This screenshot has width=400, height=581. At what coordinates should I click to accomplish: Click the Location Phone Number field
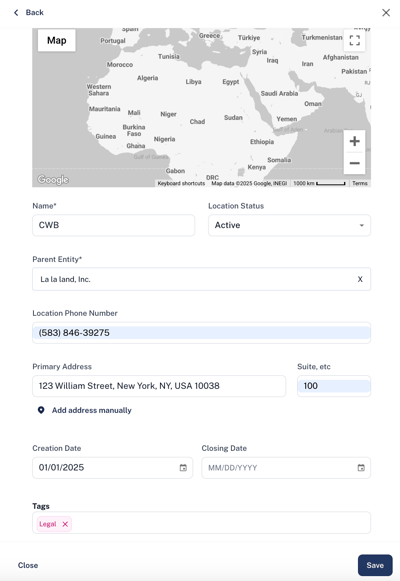click(x=201, y=333)
